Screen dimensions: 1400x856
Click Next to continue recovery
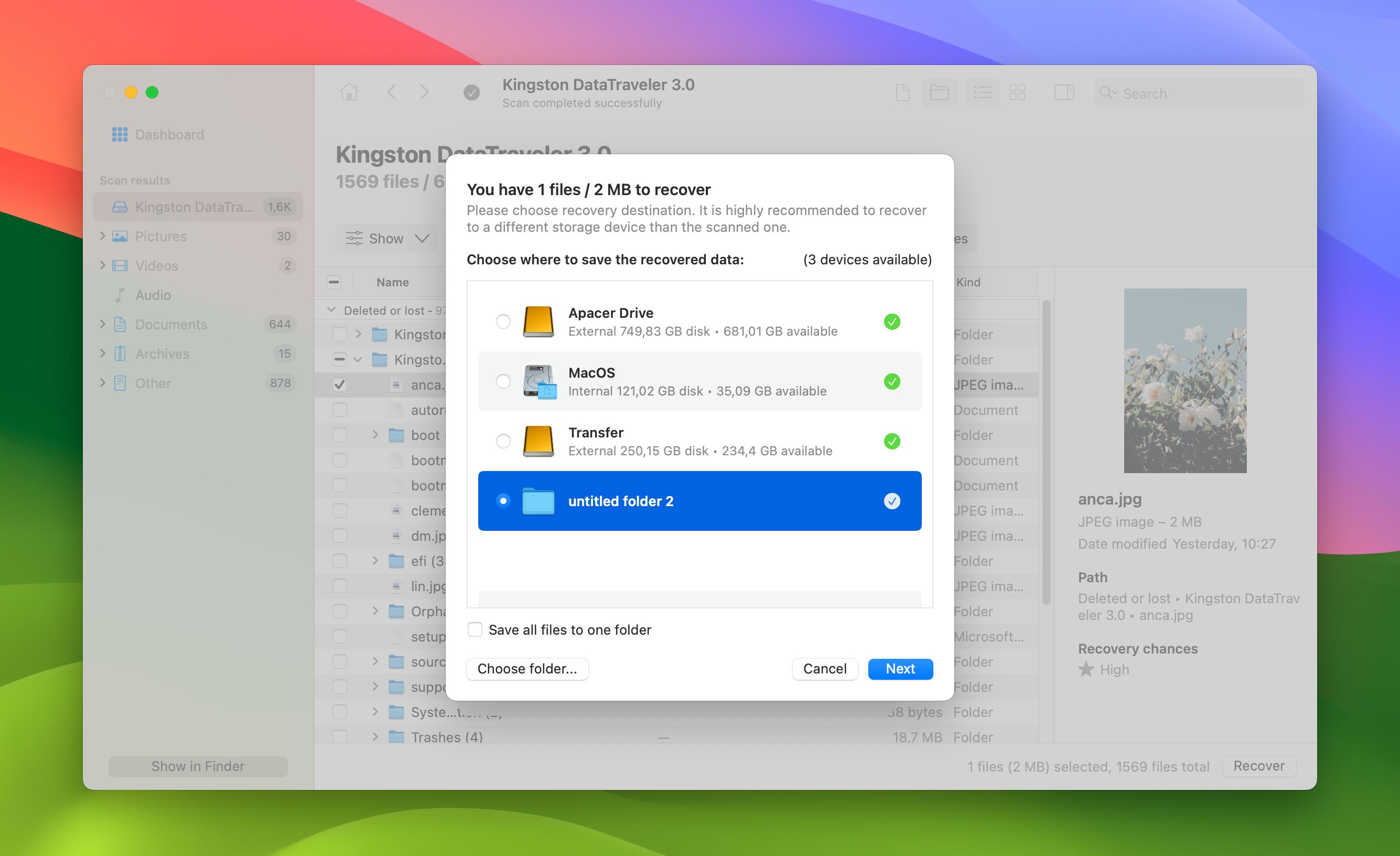(900, 669)
